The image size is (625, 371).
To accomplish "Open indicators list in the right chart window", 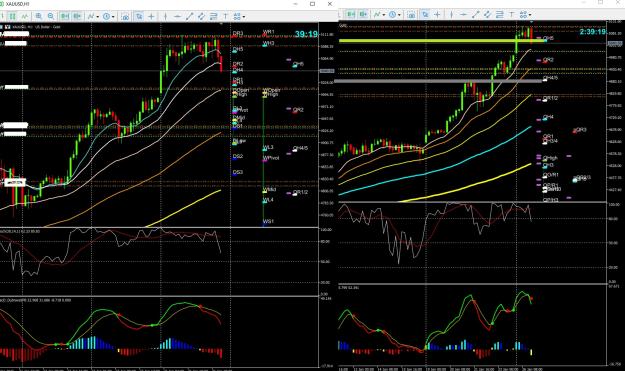I will tap(377, 15).
